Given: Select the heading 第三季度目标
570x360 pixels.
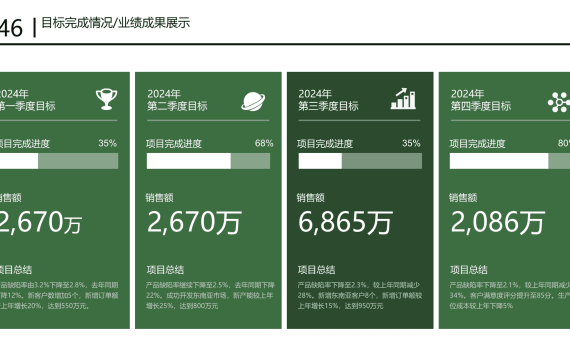Looking at the screenshot, I should [x=328, y=106].
